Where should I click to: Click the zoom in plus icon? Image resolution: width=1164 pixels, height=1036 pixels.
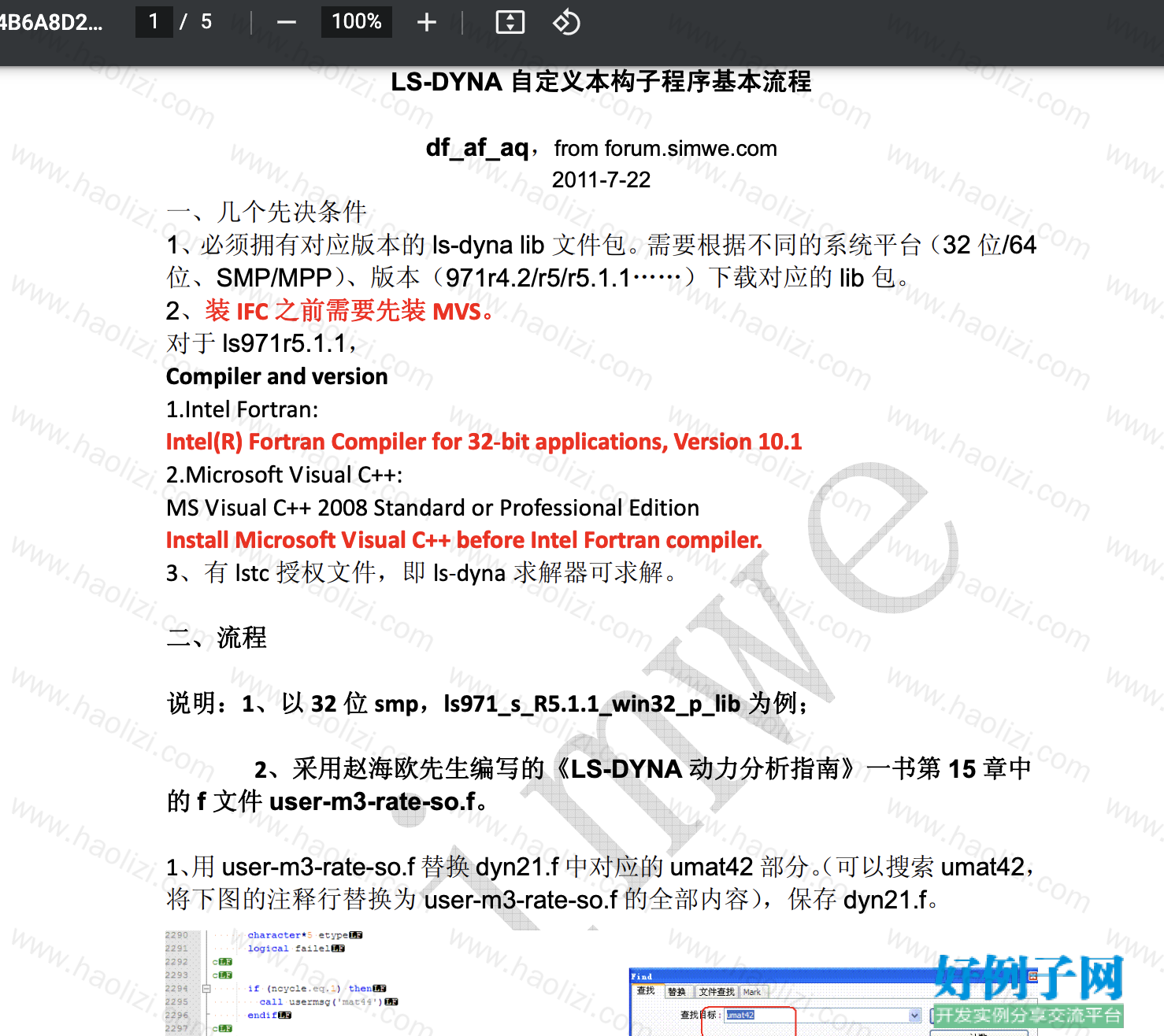pos(426,22)
